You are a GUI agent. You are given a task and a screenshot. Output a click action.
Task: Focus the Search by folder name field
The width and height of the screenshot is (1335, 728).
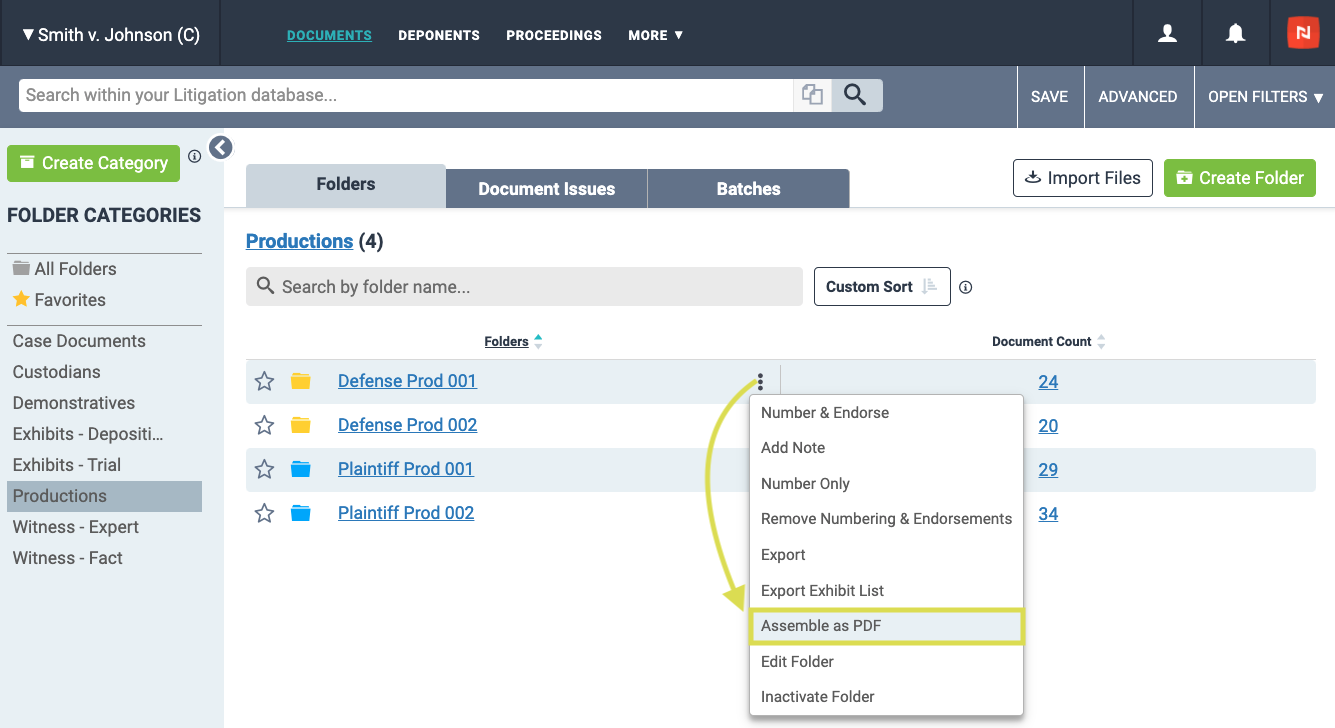524,286
